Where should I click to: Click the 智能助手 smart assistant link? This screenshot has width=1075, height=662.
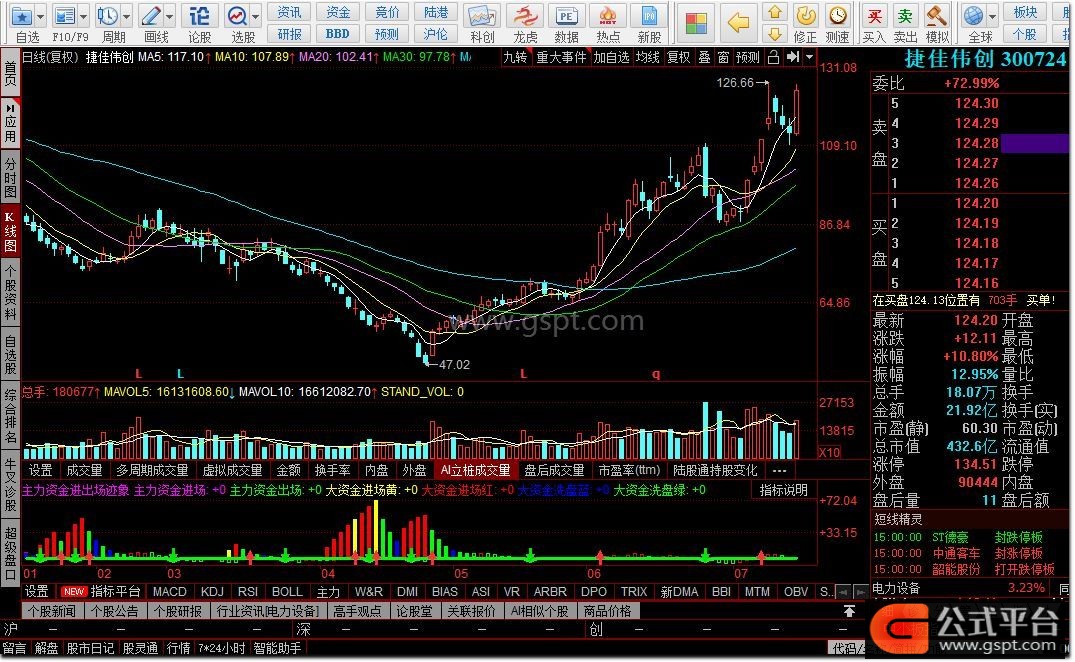277,648
